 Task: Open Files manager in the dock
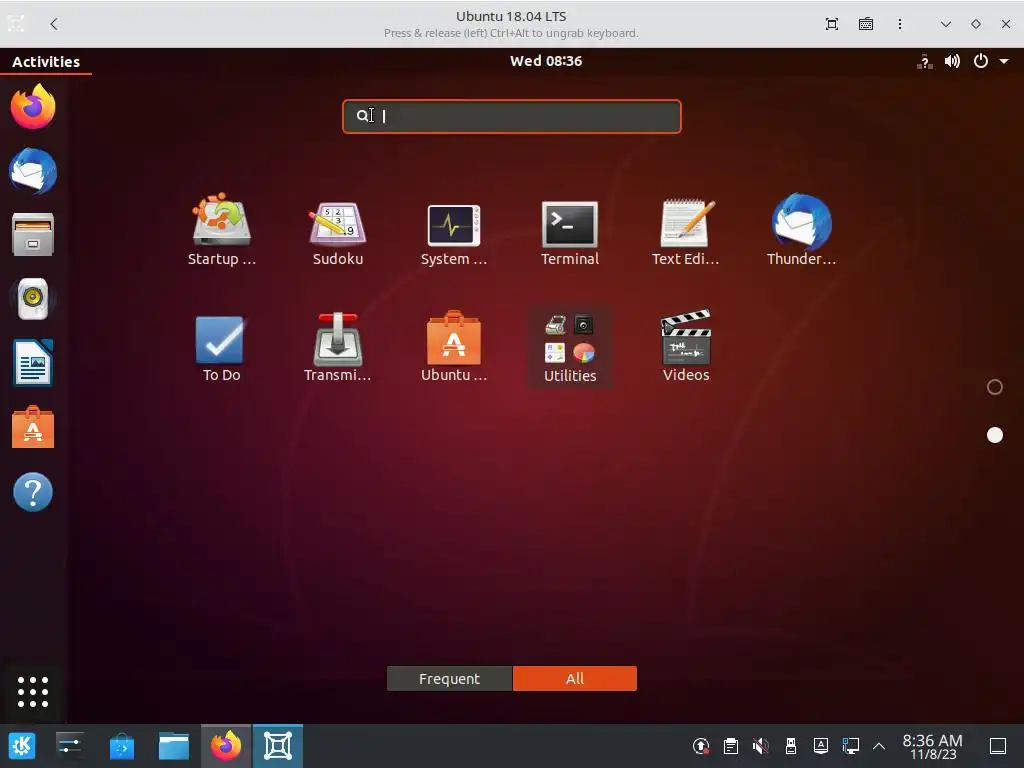click(x=33, y=234)
